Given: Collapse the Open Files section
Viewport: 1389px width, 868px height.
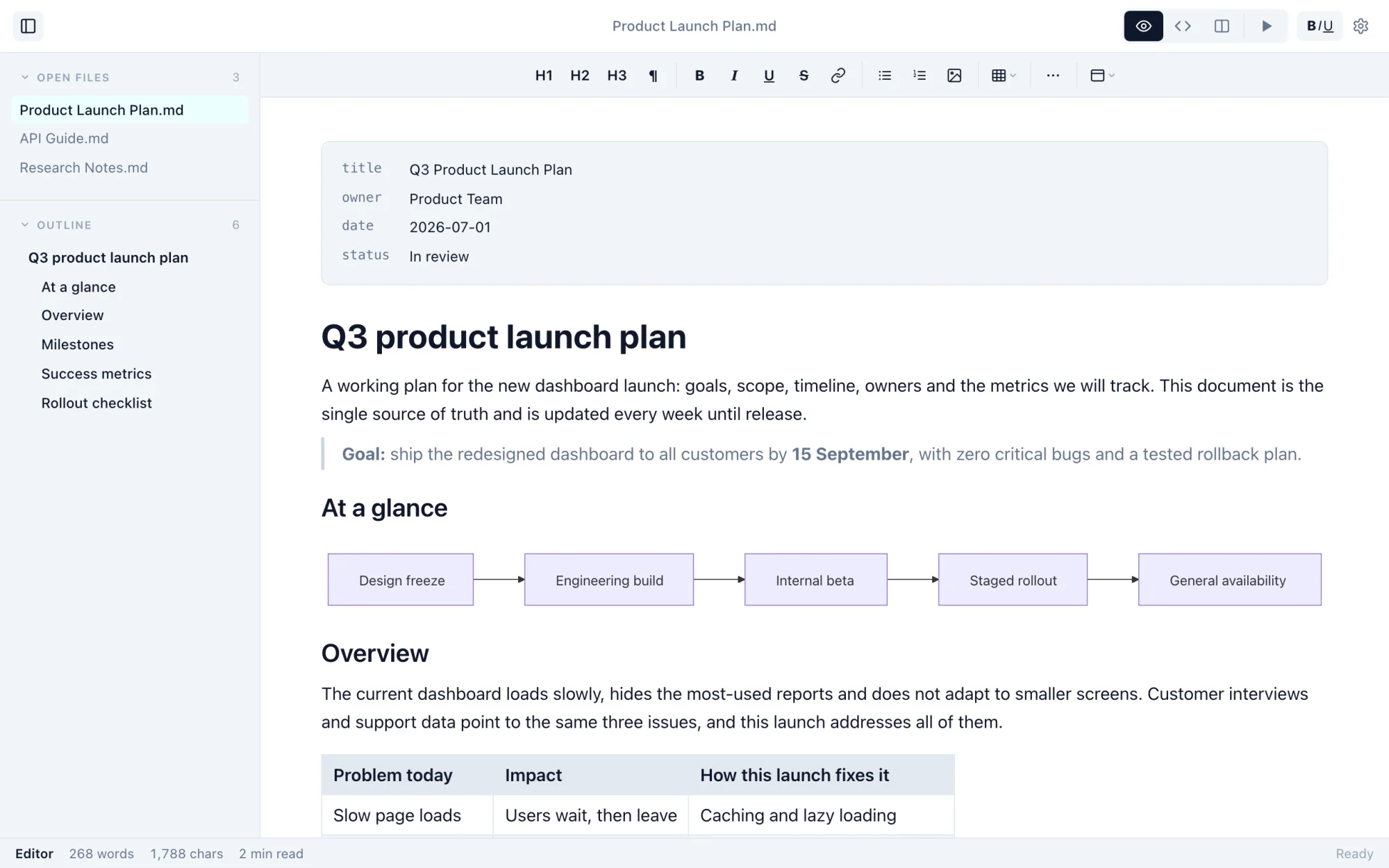Looking at the screenshot, I should (x=25, y=77).
